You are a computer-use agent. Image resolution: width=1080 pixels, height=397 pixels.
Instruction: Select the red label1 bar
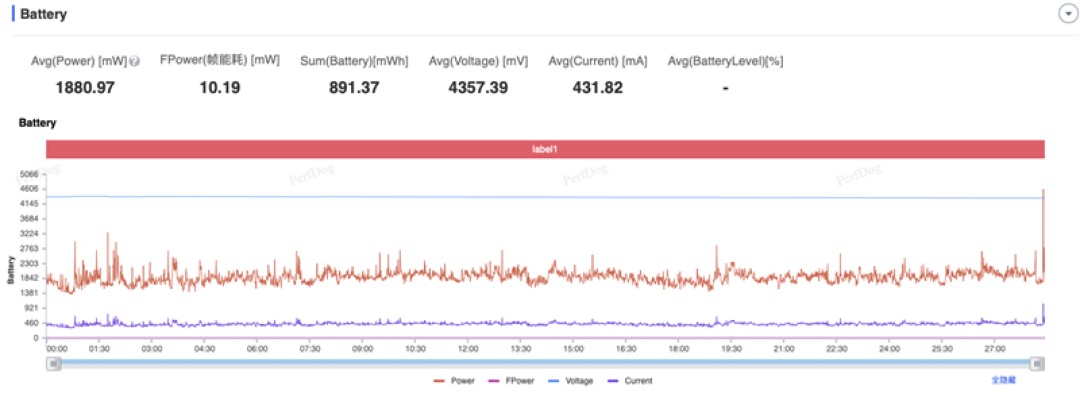(x=546, y=149)
